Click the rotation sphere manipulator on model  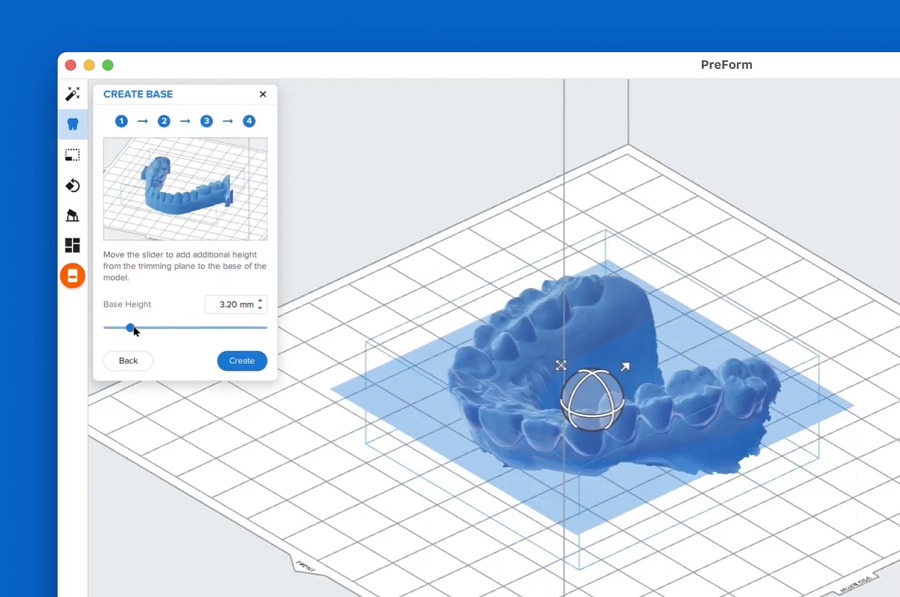pos(592,398)
